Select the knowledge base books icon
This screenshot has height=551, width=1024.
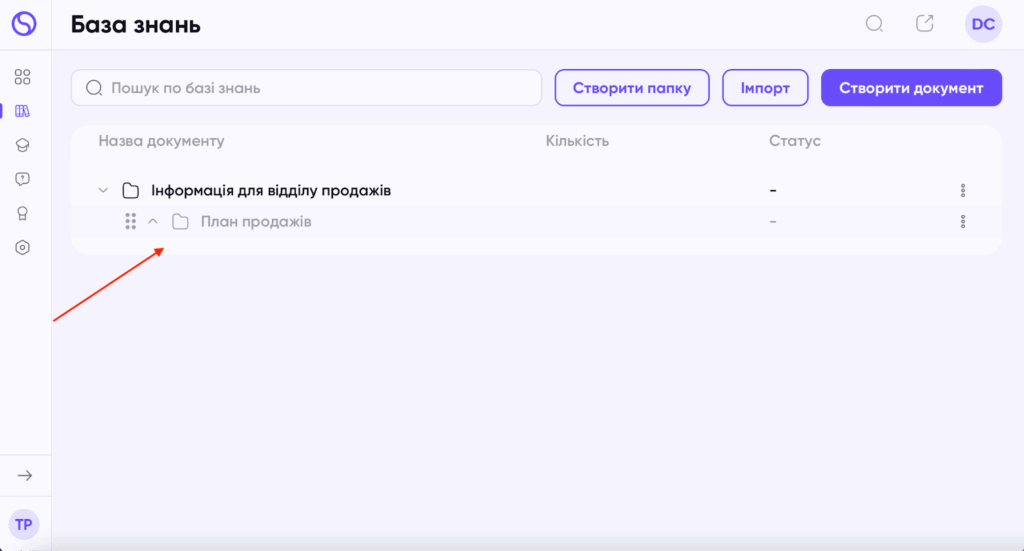point(22,111)
